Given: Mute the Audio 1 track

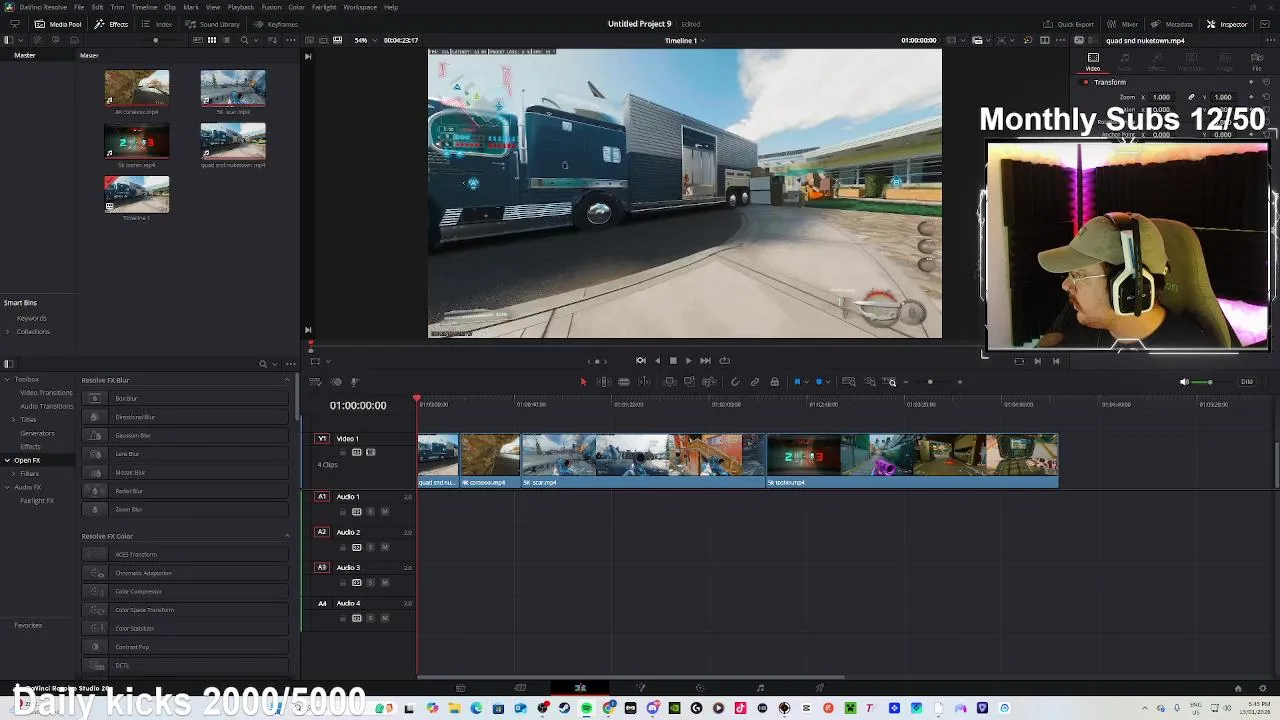Looking at the screenshot, I should click(x=385, y=512).
